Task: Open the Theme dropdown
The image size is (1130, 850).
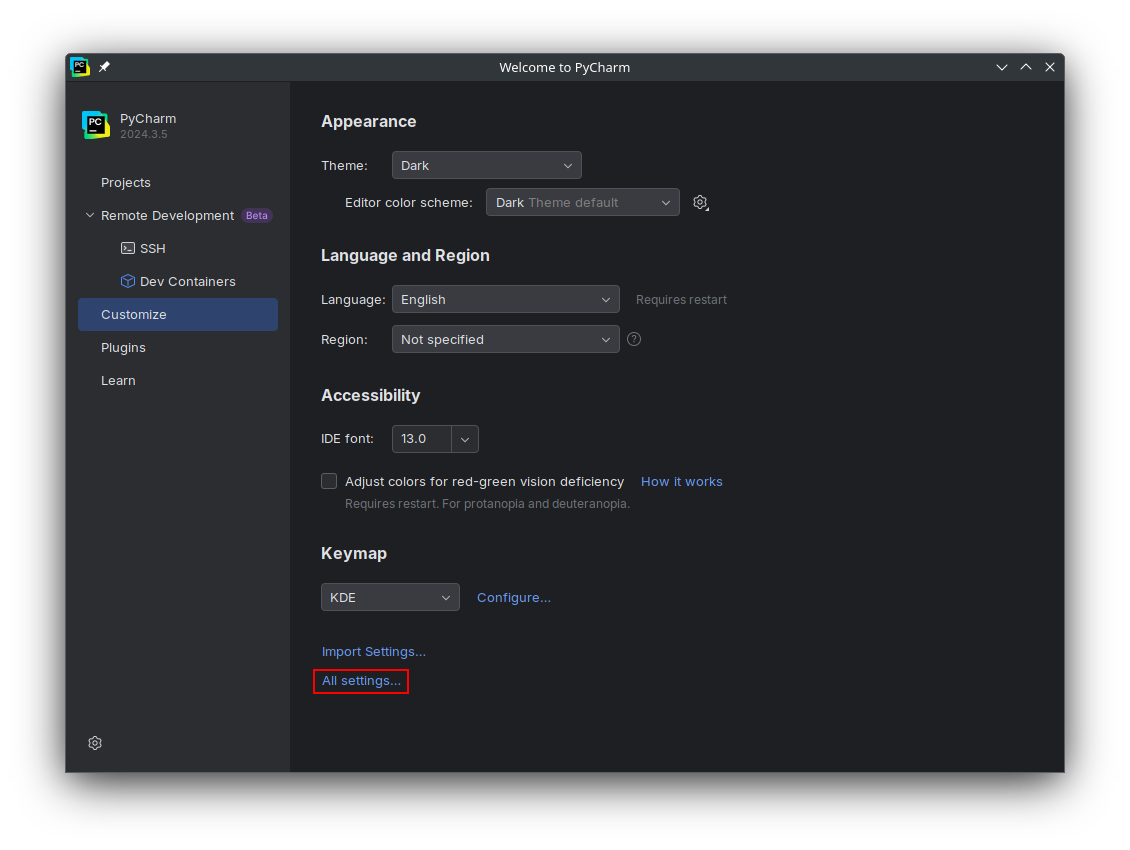Action: (x=486, y=165)
